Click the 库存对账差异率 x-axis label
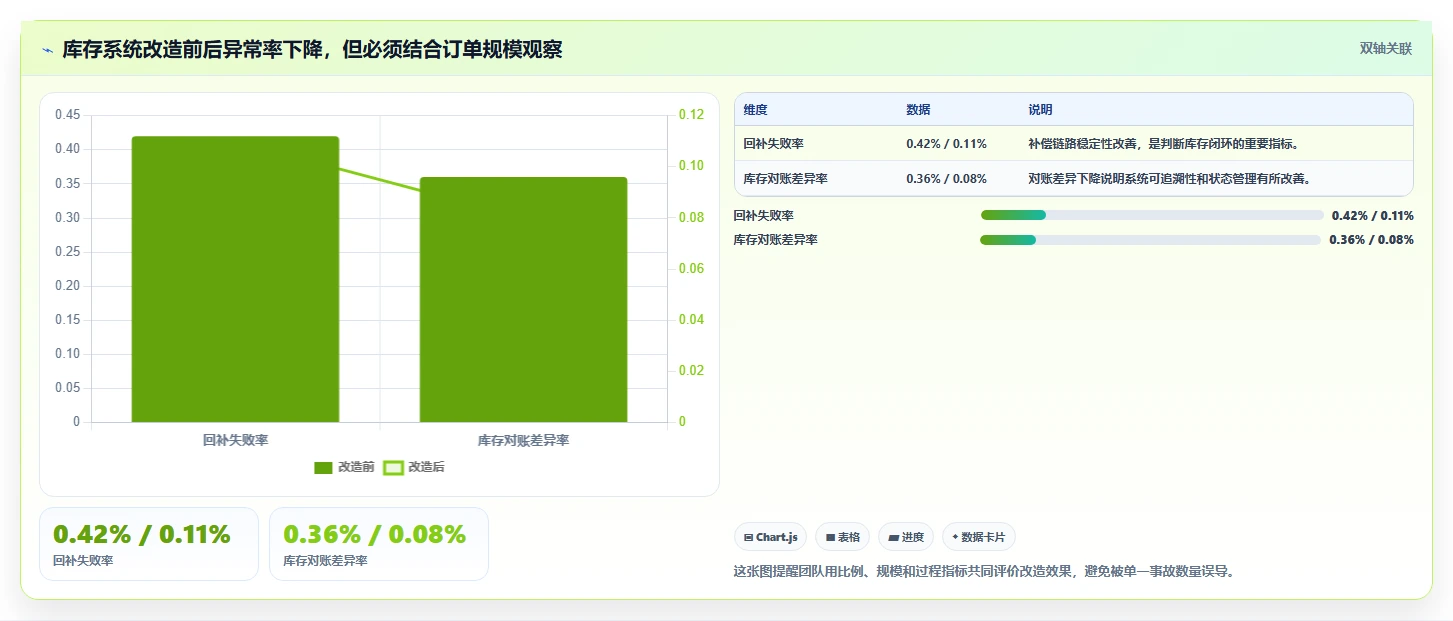 523,440
